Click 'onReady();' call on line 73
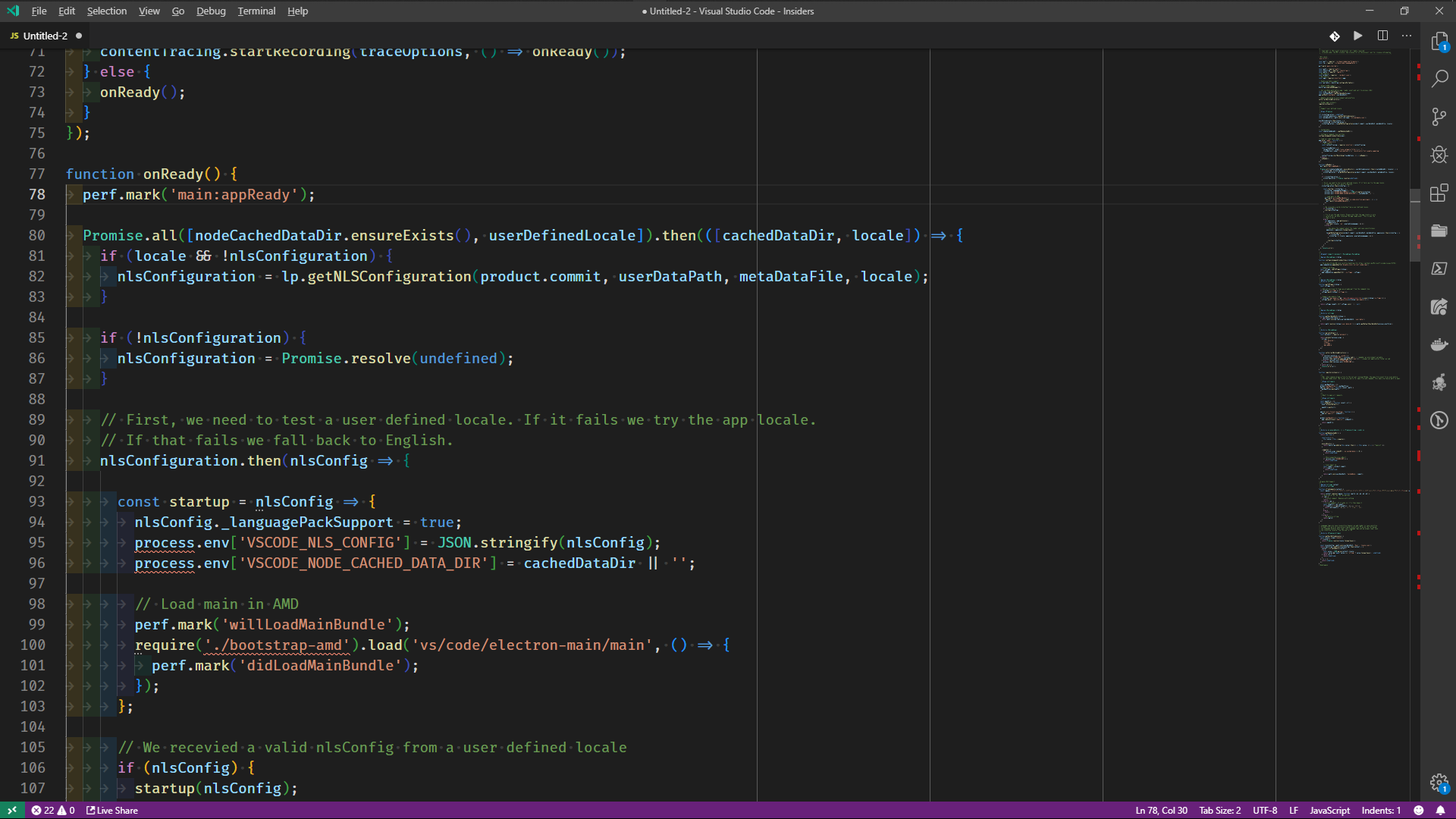The width and height of the screenshot is (1456, 819). tap(143, 92)
